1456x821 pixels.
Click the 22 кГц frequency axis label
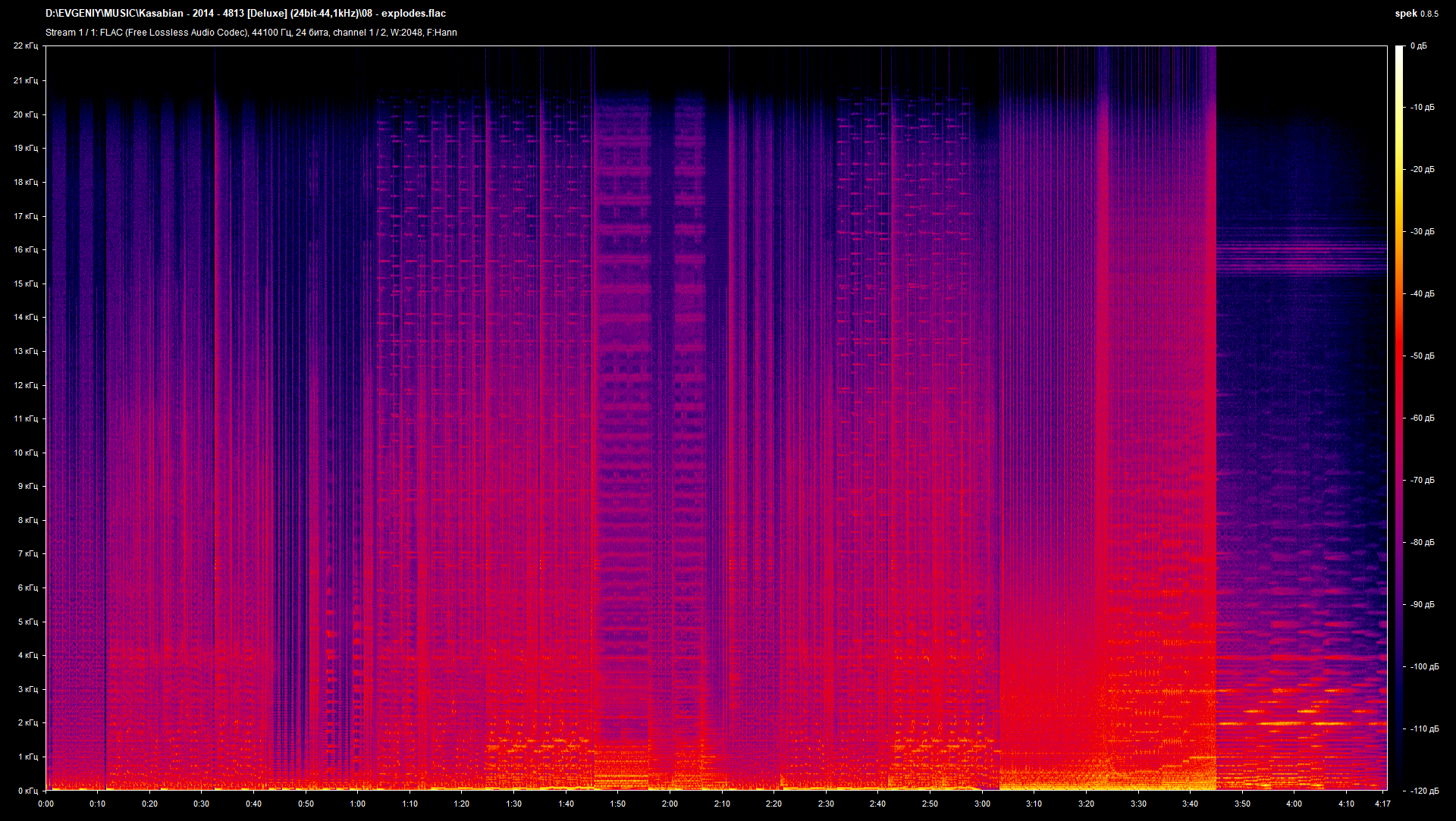[x=27, y=46]
